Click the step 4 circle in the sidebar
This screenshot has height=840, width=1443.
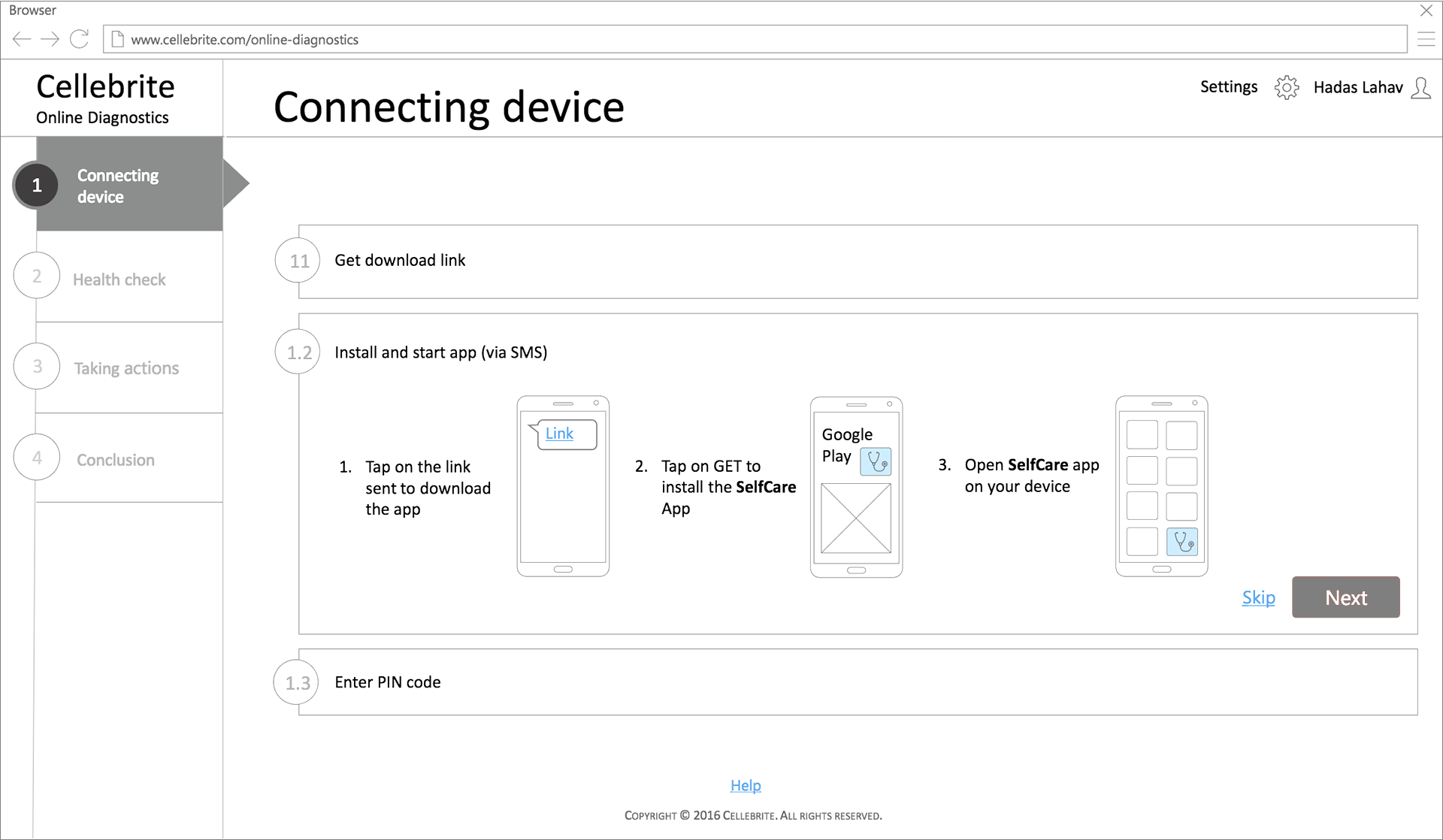(36, 457)
